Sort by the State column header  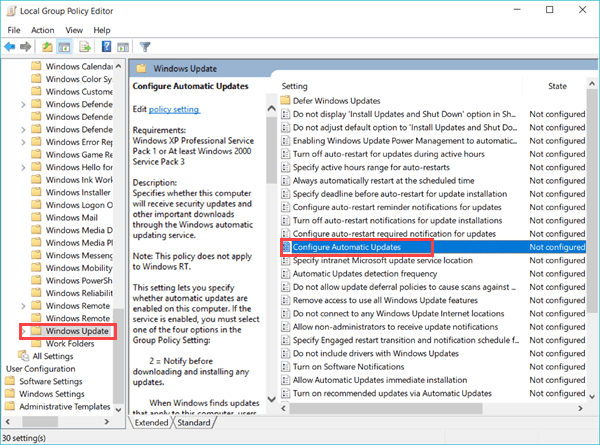pyautogui.click(x=557, y=86)
